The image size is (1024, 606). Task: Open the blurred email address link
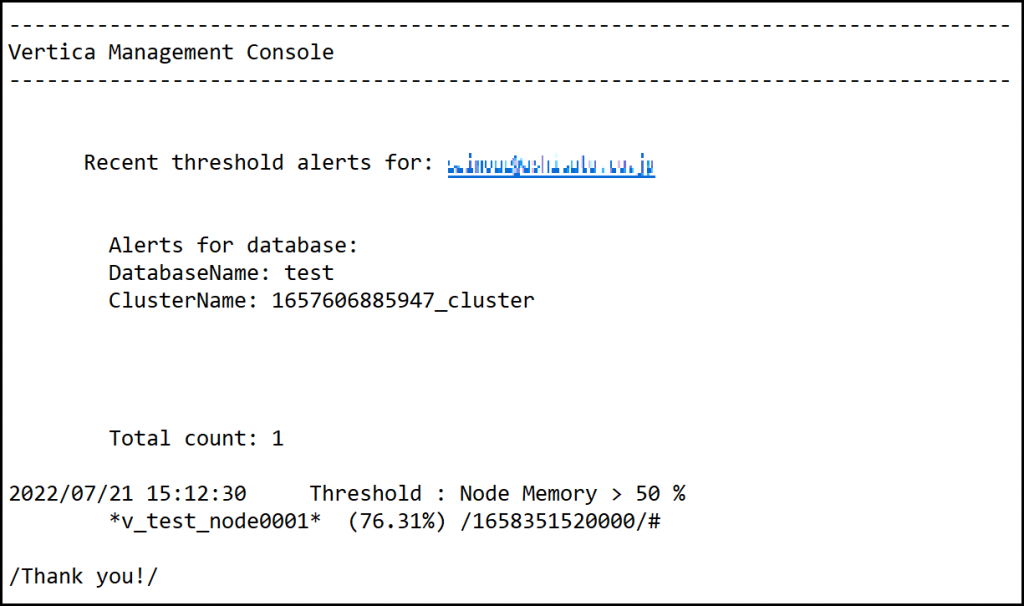tap(551, 164)
